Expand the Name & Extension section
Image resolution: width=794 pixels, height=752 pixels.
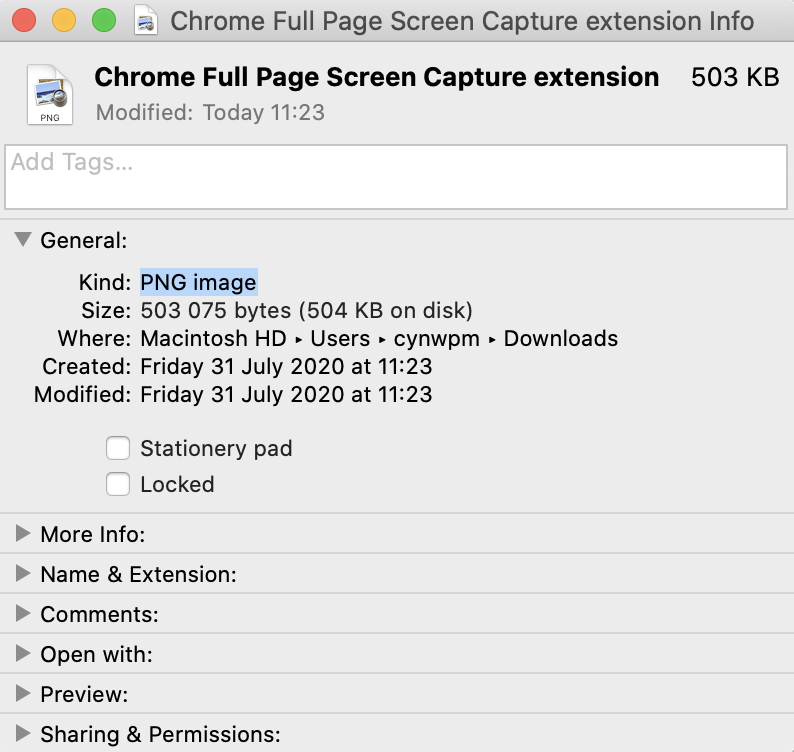(x=23, y=573)
